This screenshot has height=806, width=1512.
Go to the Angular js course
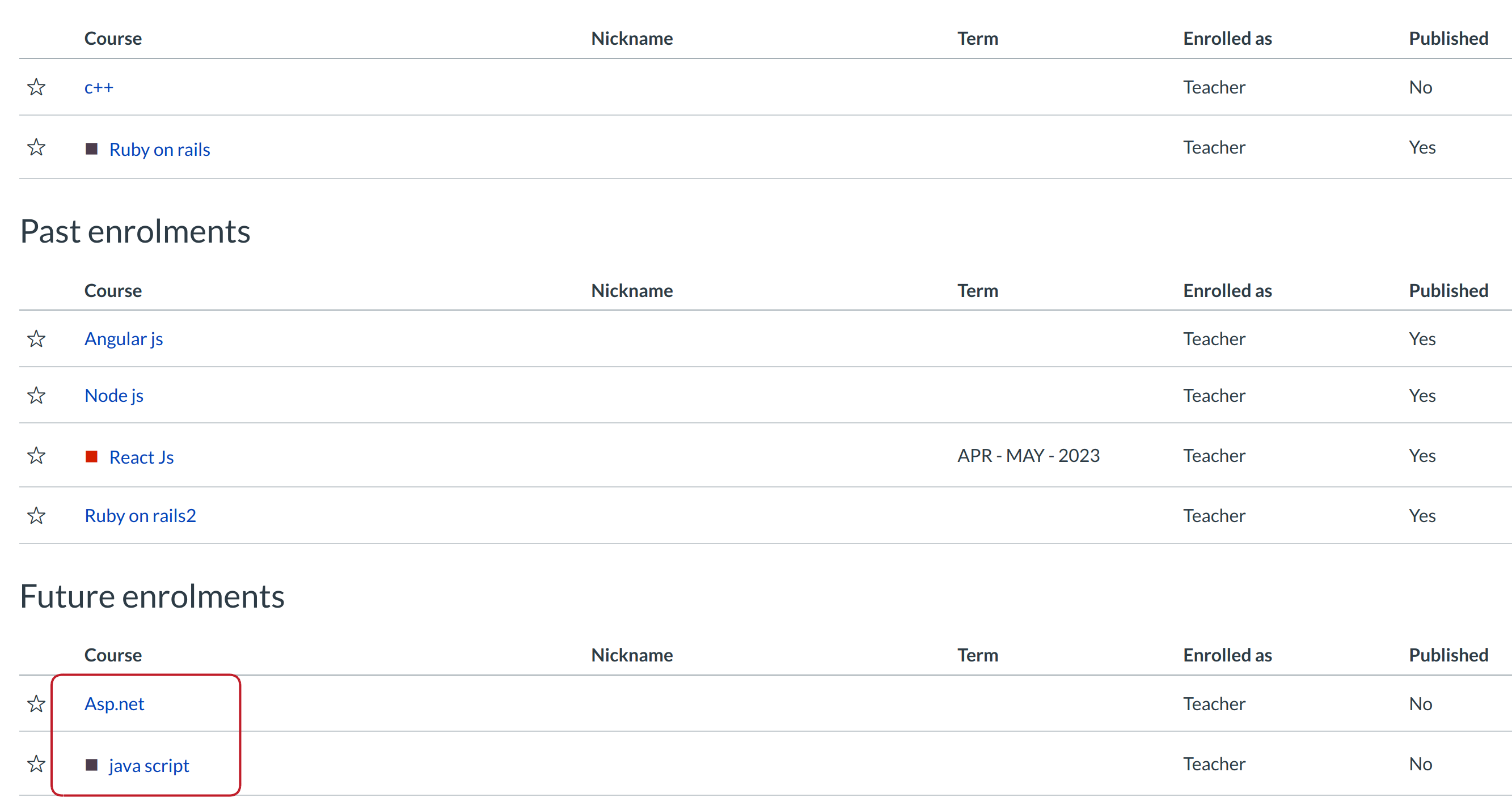pyautogui.click(x=123, y=339)
